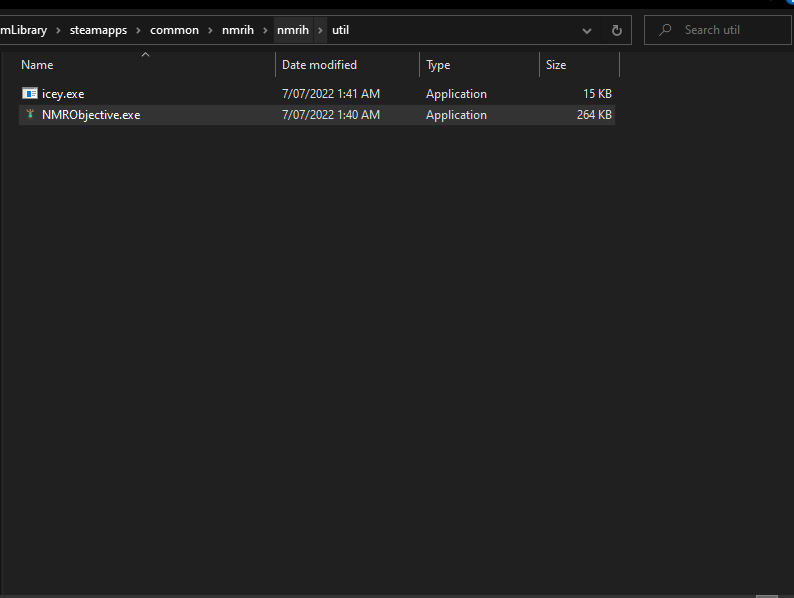Click the Search util input field
The height and width of the screenshot is (598, 794).
coord(718,30)
